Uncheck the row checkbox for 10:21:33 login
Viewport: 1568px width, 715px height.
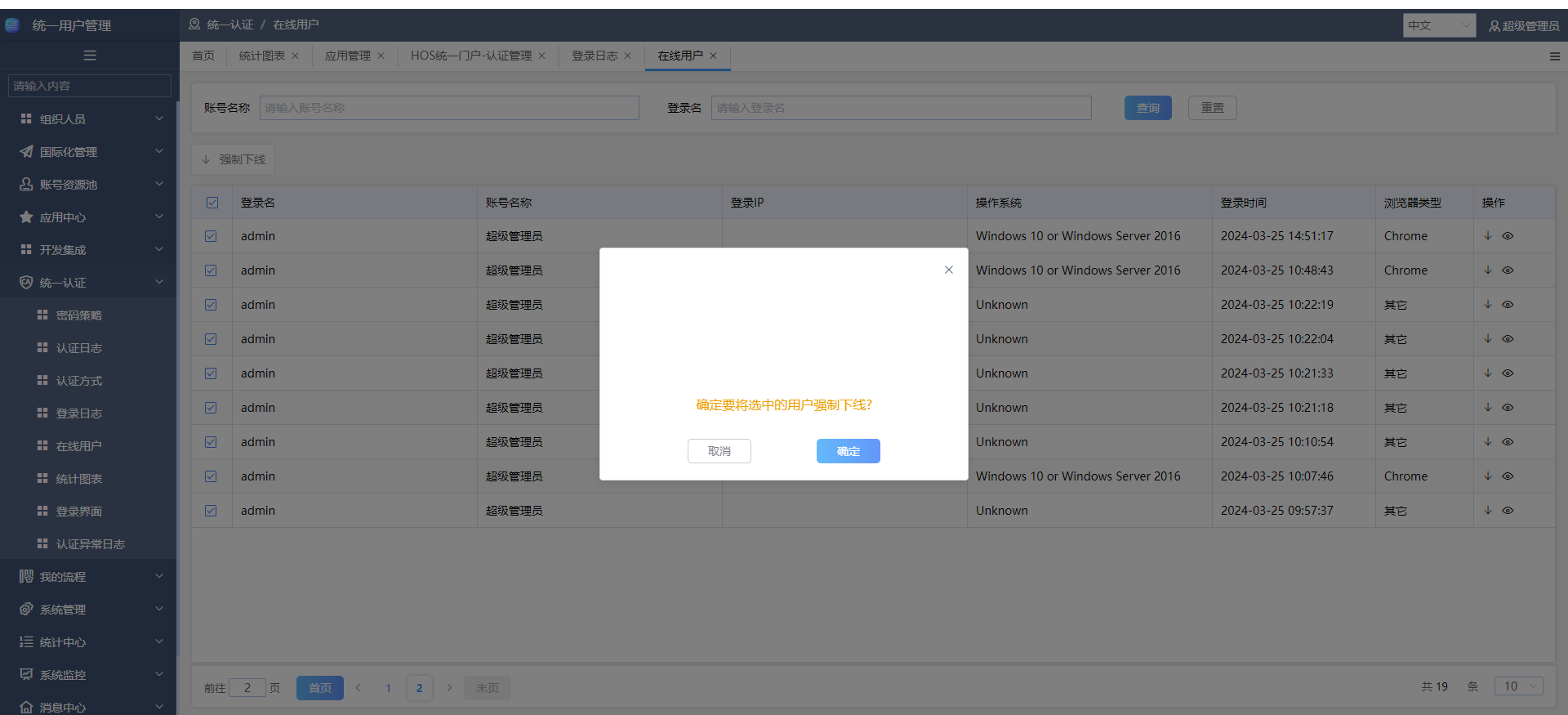211,373
